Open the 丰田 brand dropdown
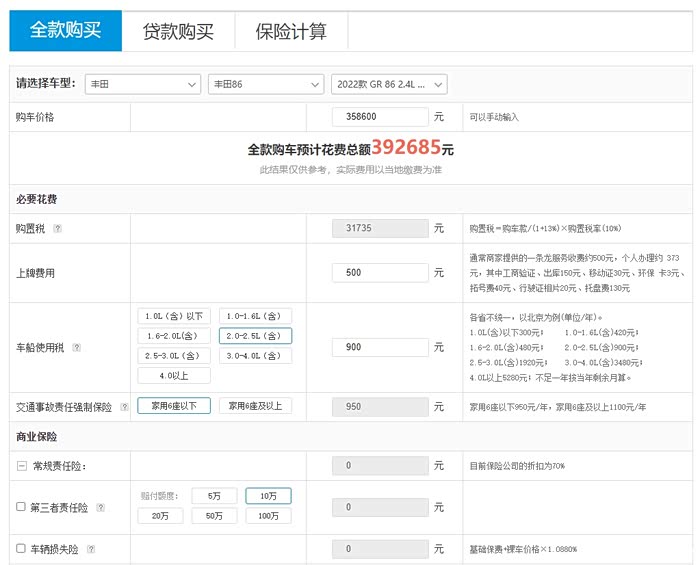Viewport: 700px width, 565px height. [143, 84]
